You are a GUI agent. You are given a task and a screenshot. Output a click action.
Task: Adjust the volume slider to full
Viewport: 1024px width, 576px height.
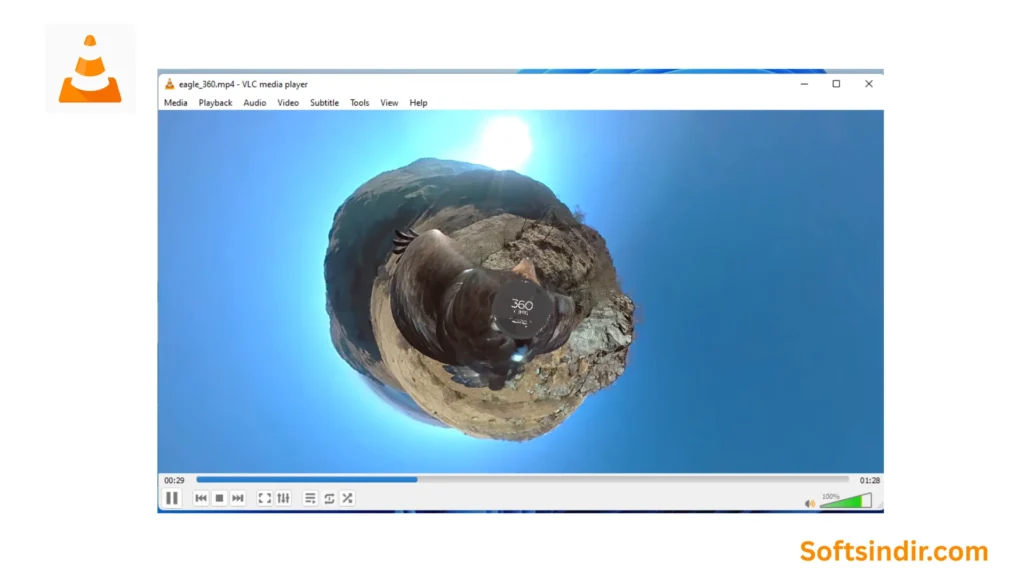tap(868, 501)
